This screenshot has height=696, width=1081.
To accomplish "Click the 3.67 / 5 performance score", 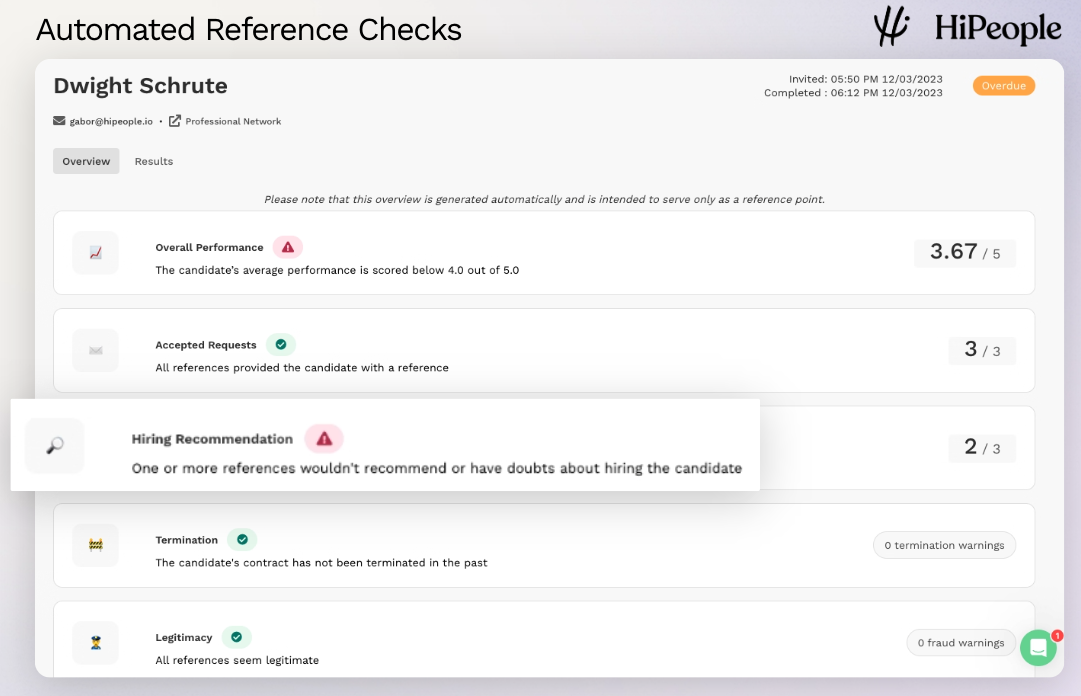I will pos(964,253).
